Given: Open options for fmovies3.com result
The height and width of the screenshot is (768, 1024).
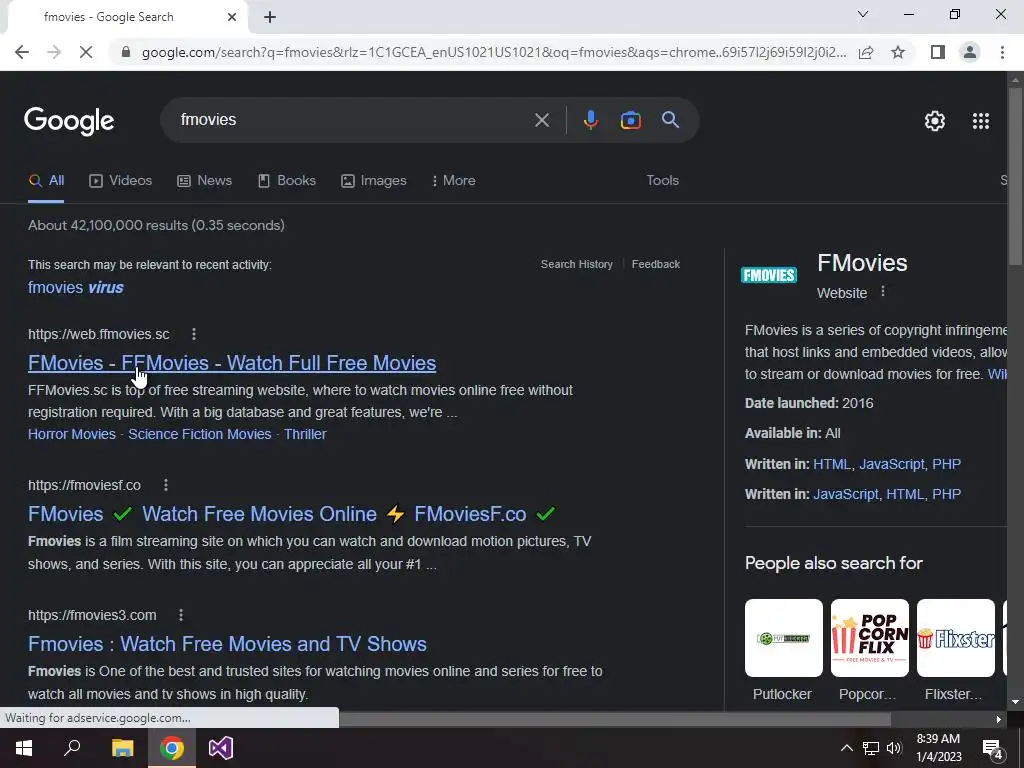Looking at the screenshot, I should (181, 615).
